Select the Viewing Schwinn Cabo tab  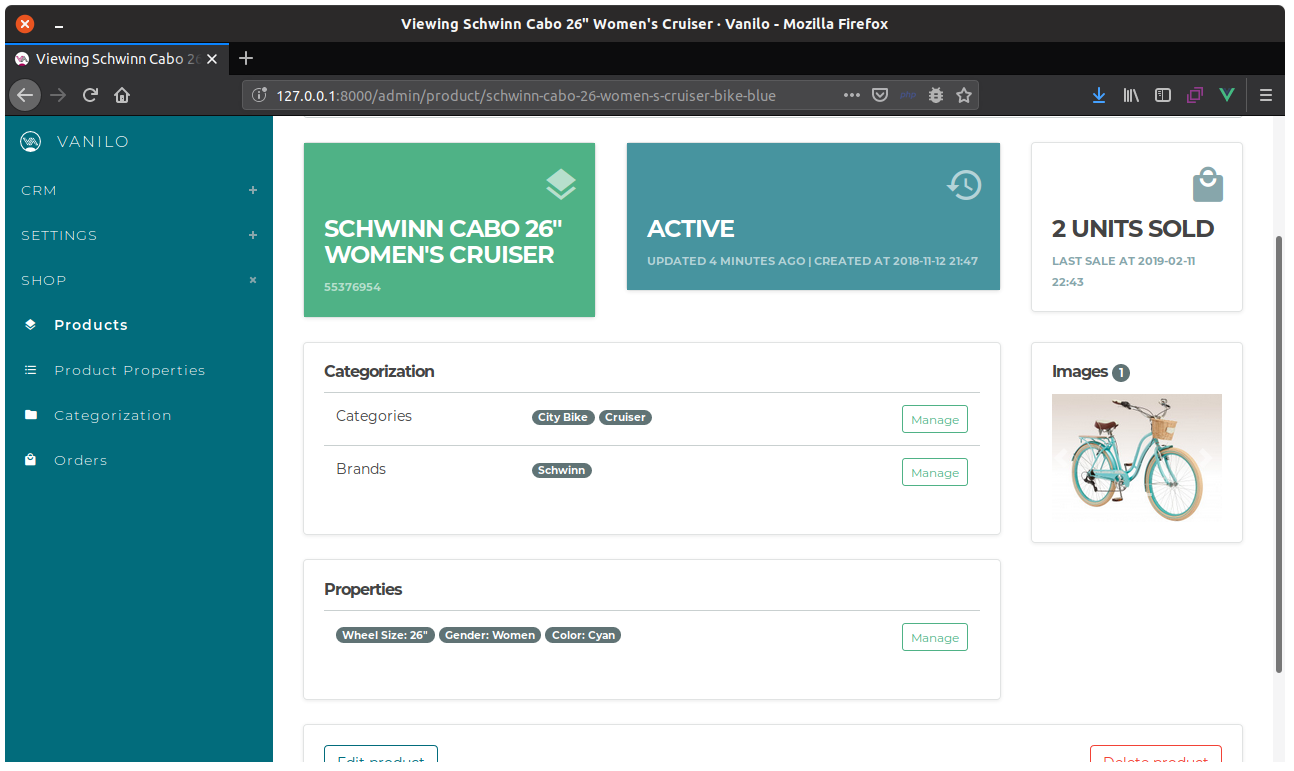click(118, 59)
